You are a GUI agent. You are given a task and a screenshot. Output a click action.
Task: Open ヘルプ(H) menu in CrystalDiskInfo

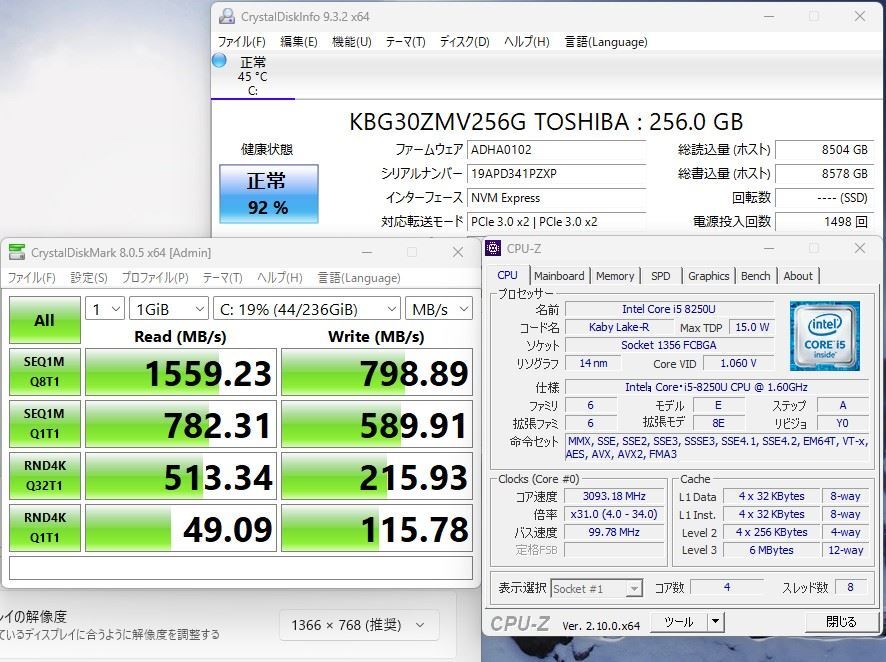(x=526, y=42)
